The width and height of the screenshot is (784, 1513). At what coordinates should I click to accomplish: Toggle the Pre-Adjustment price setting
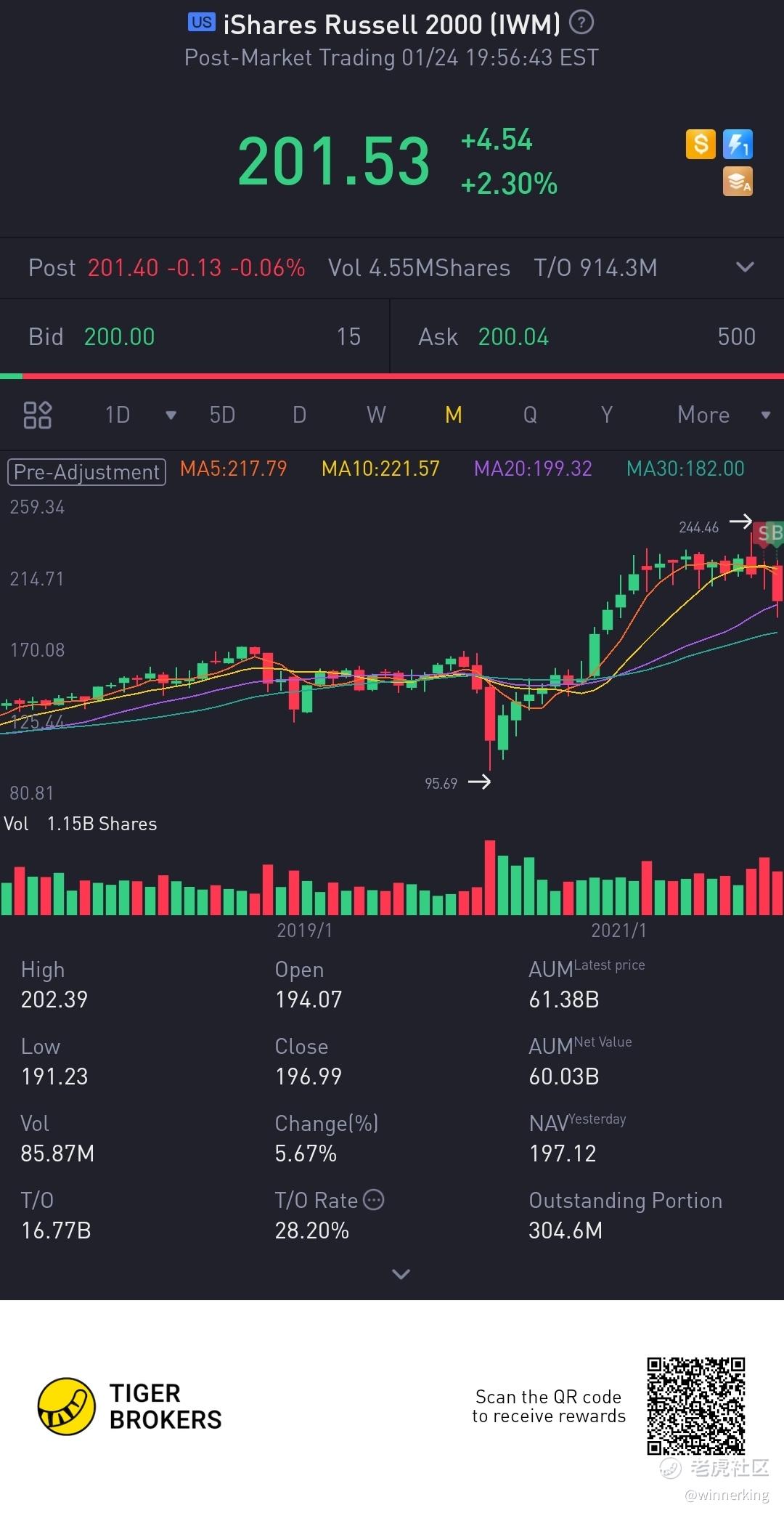point(86,472)
